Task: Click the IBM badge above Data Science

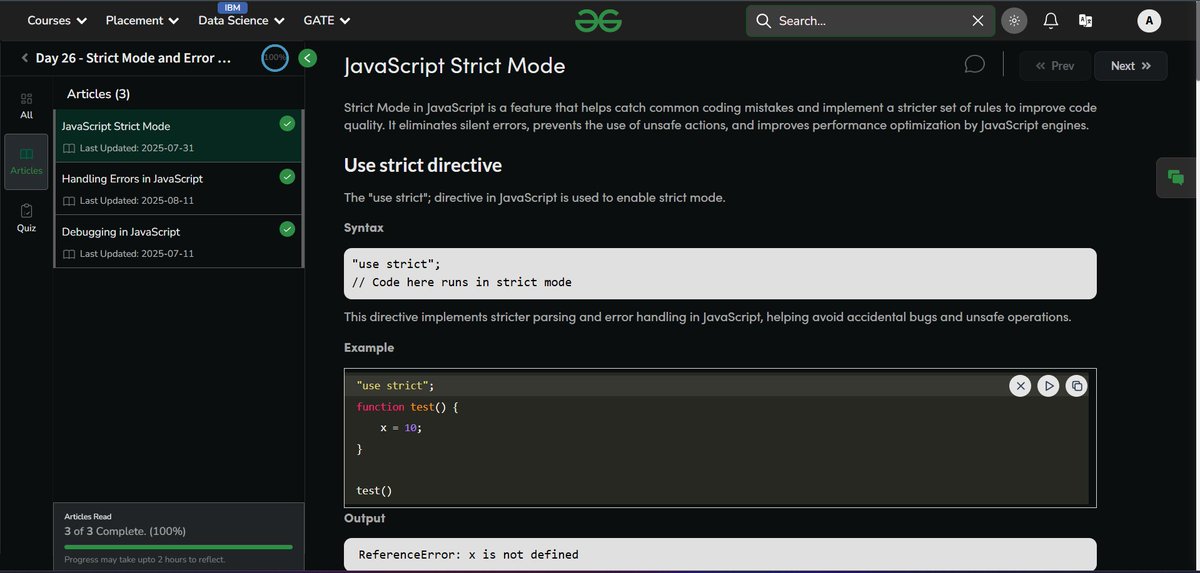Action: [x=232, y=7]
